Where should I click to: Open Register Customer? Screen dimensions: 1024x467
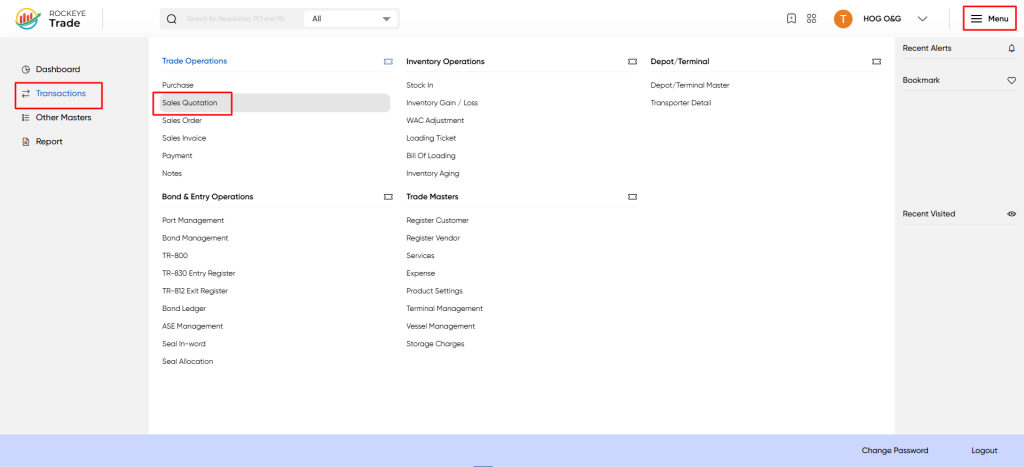coord(438,221)
